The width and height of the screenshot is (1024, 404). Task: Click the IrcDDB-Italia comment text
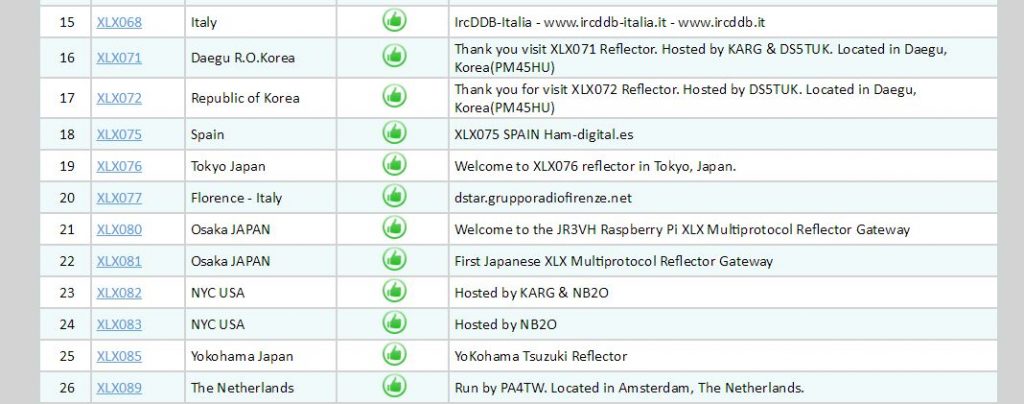[609, 22]
